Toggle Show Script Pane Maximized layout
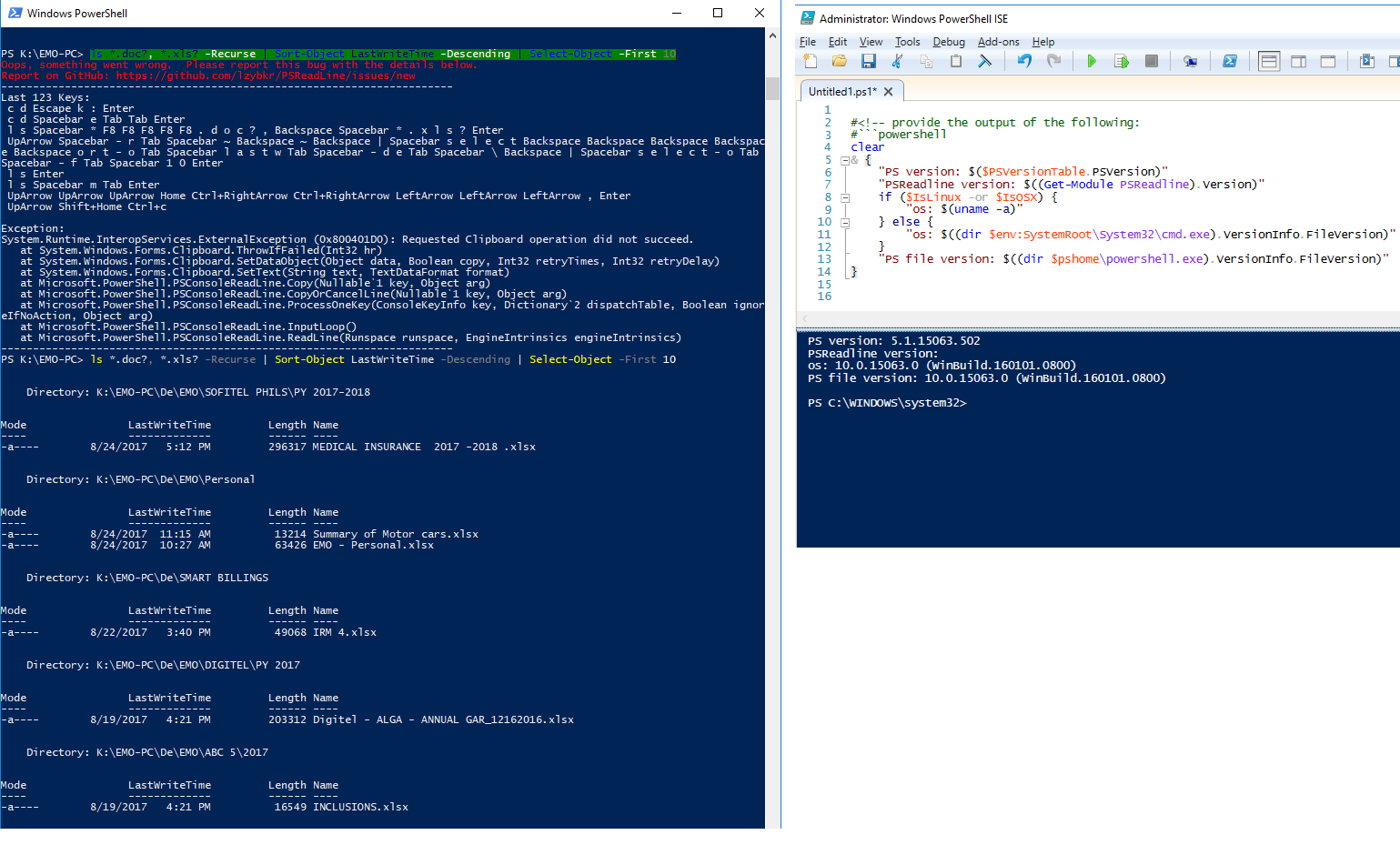The image size is (1400, 845). click(x=1328, y=61)
